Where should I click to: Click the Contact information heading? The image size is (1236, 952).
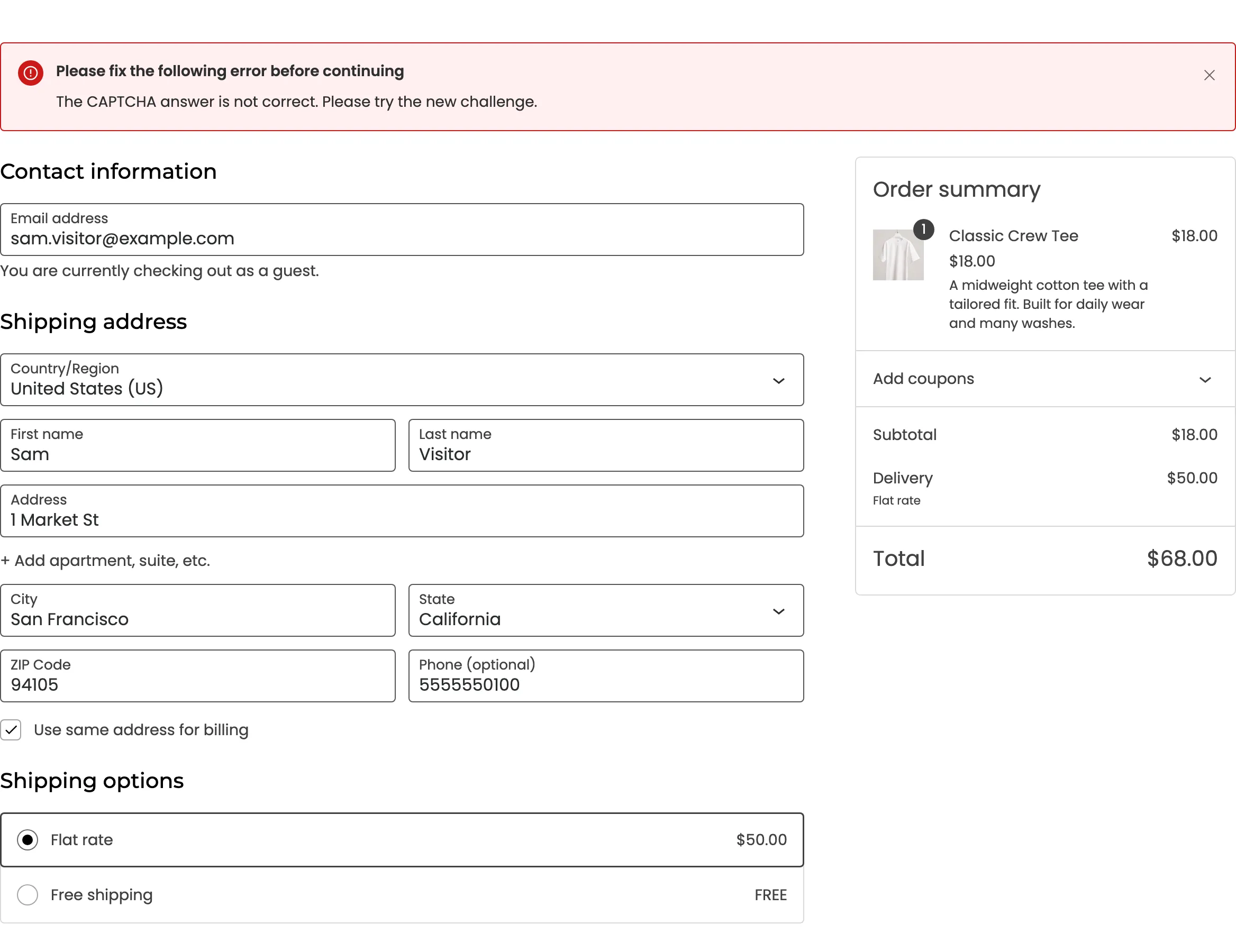point(108,171)
